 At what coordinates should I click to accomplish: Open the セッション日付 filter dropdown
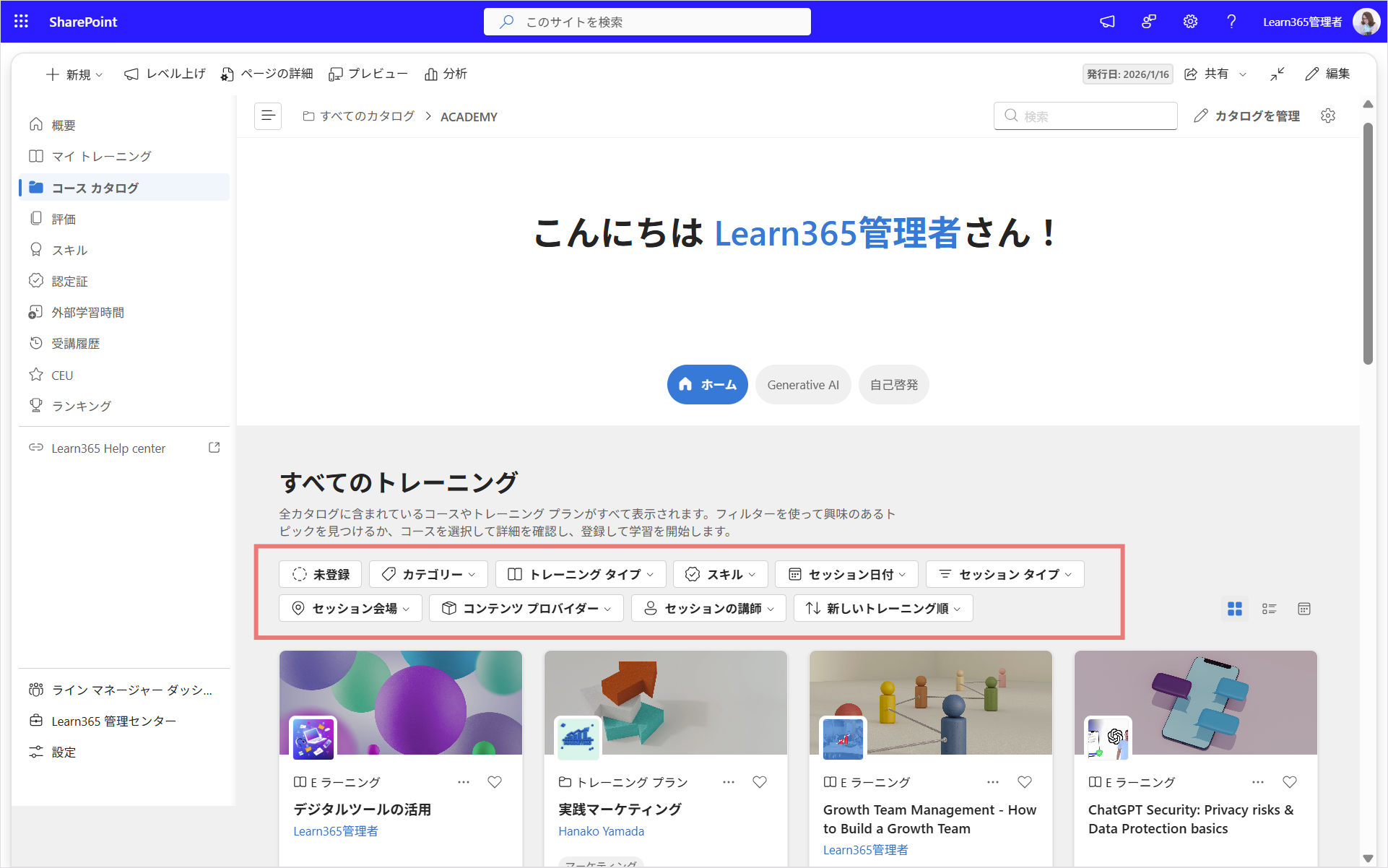pyautogui.click(x=846, y=574)
